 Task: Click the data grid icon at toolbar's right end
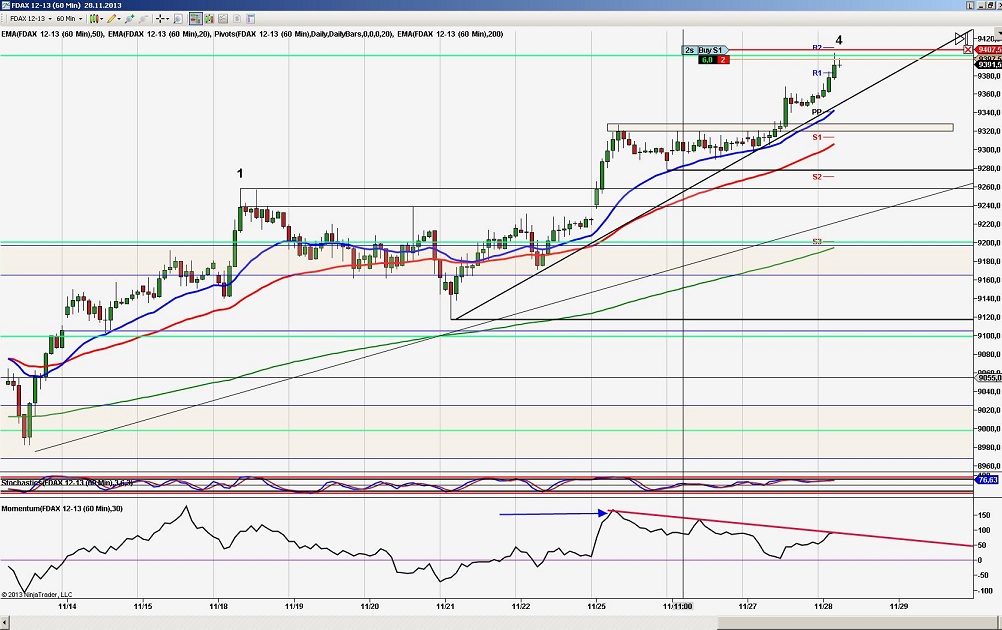click(251, 18)
